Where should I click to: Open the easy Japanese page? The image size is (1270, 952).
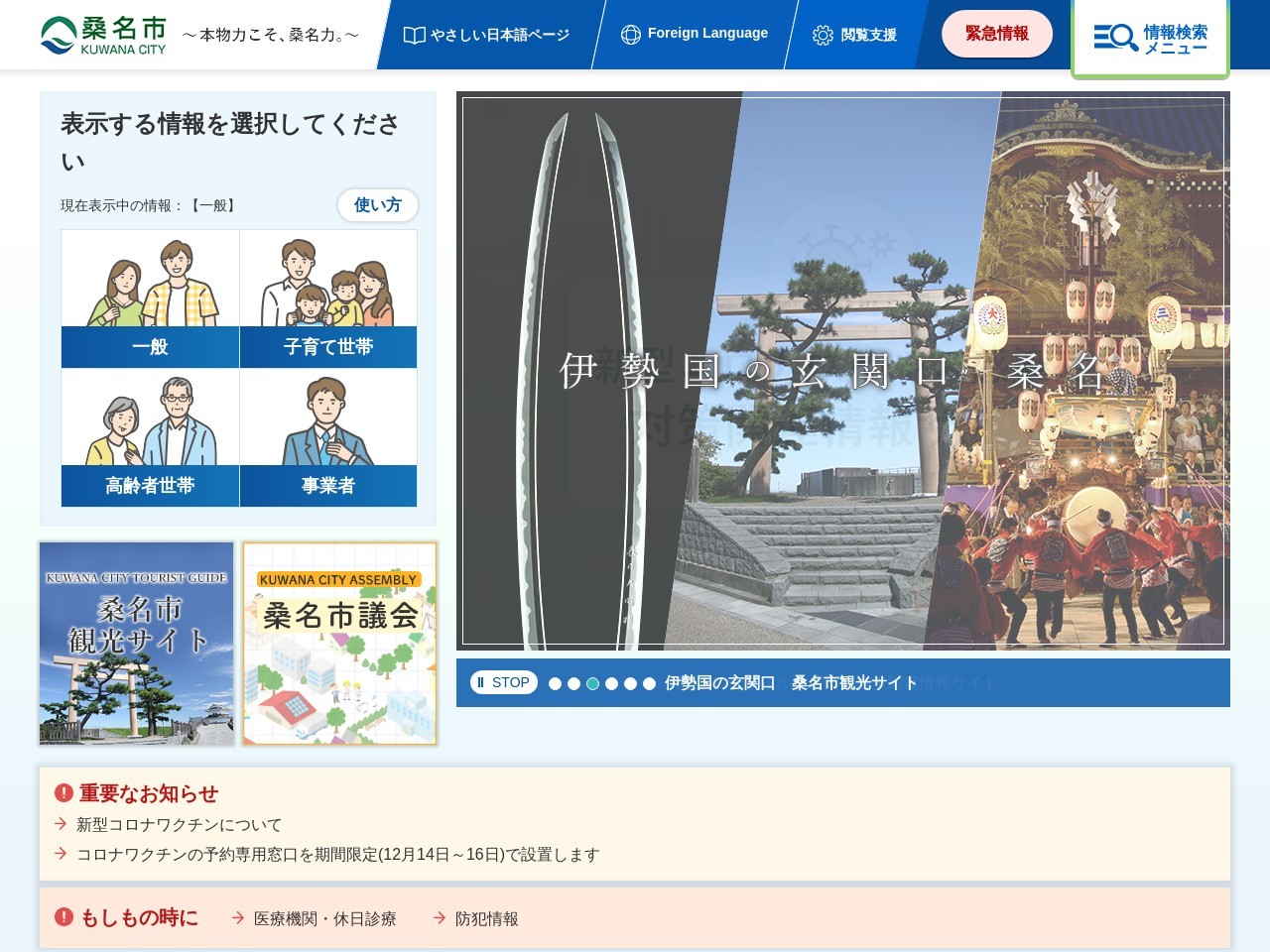487,35
